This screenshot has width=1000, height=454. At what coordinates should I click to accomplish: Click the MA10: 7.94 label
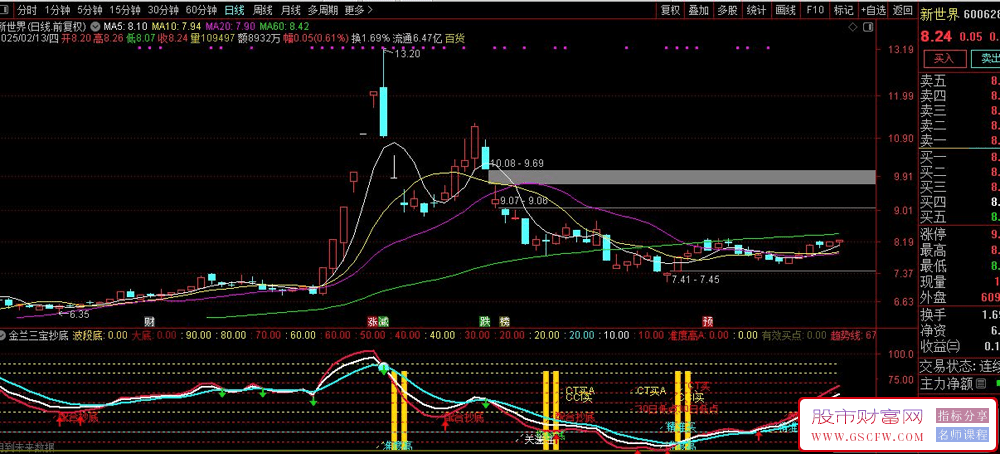[x=177, y=27]
